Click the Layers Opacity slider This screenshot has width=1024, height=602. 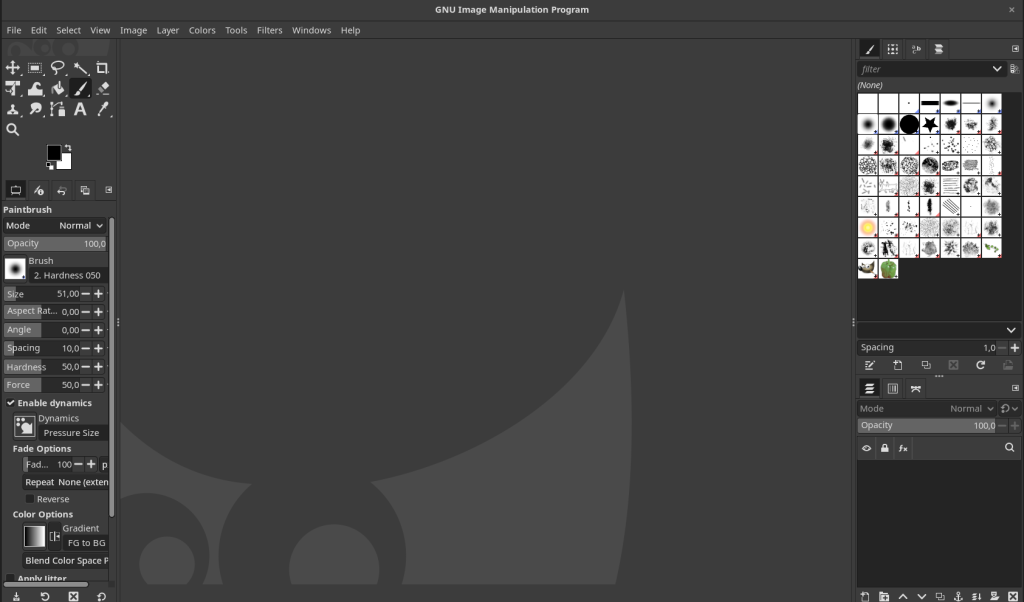tap(926, 426)
